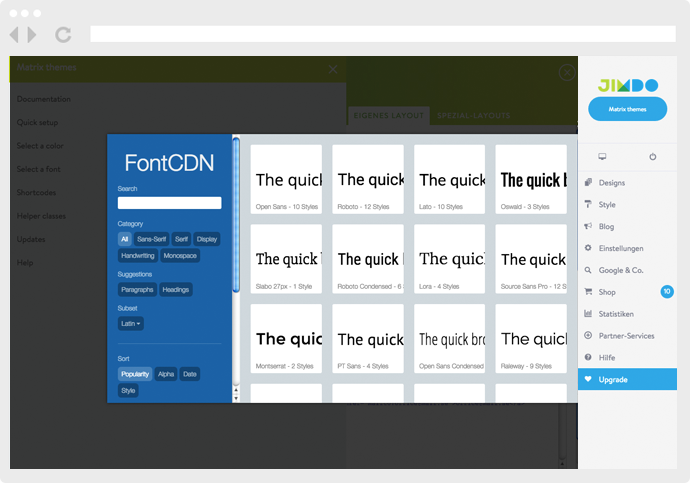This screenshot has width=690, height=483.
Task: Open Quick setup menu item
Action: point(37,122)
